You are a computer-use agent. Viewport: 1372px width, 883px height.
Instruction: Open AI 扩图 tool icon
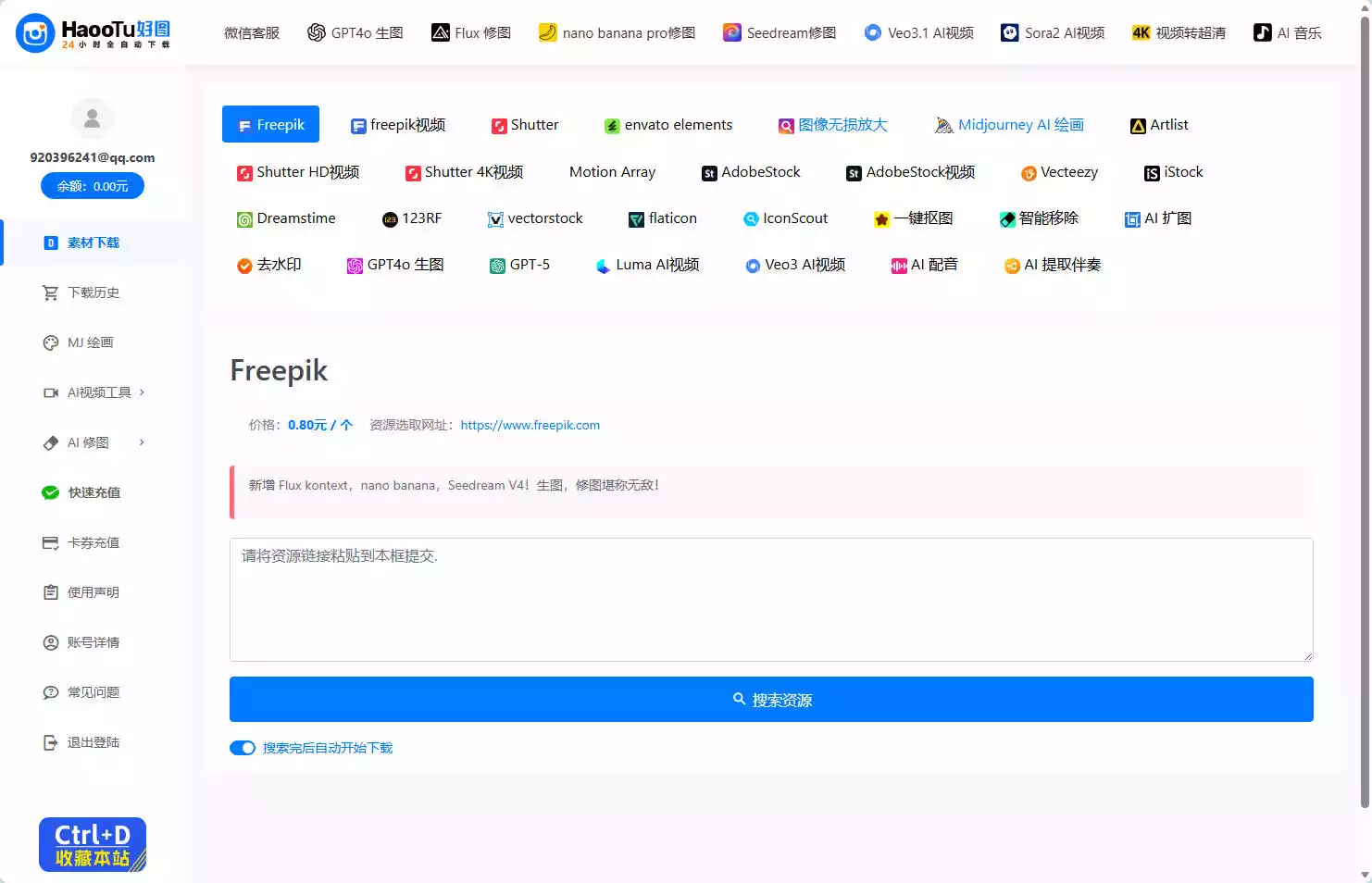pyautogui.click(x=1132, y=219)
